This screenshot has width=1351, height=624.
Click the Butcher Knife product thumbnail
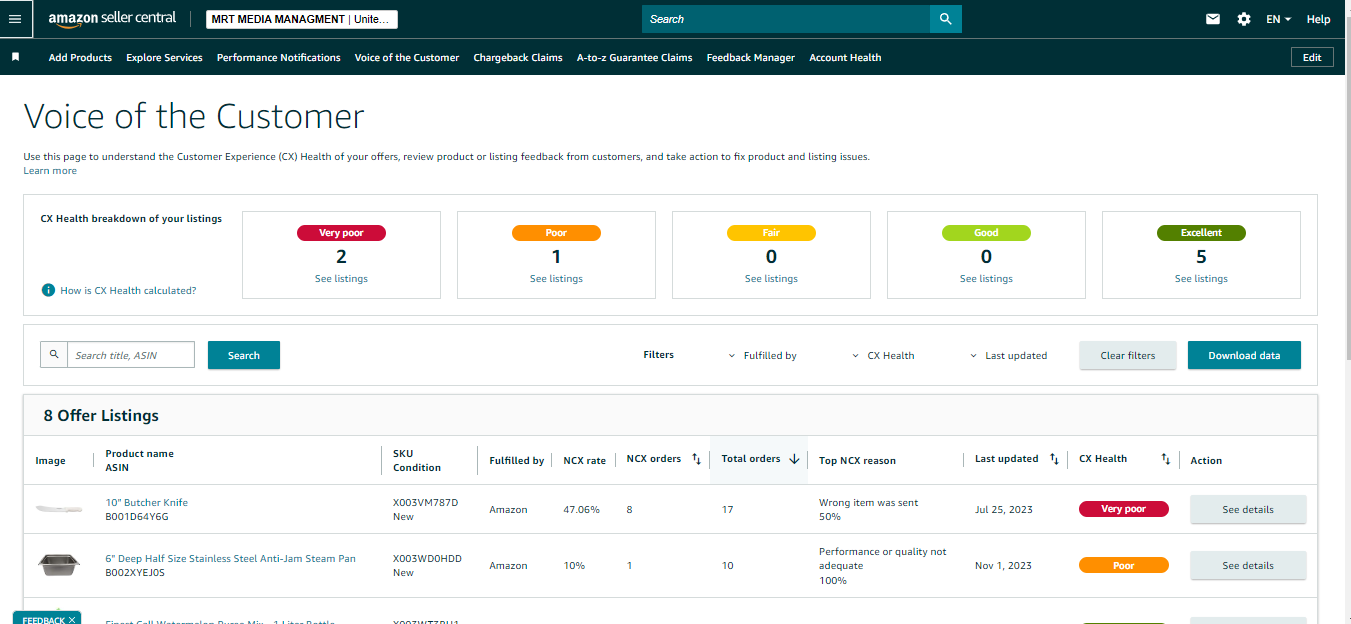pos(59,509)
